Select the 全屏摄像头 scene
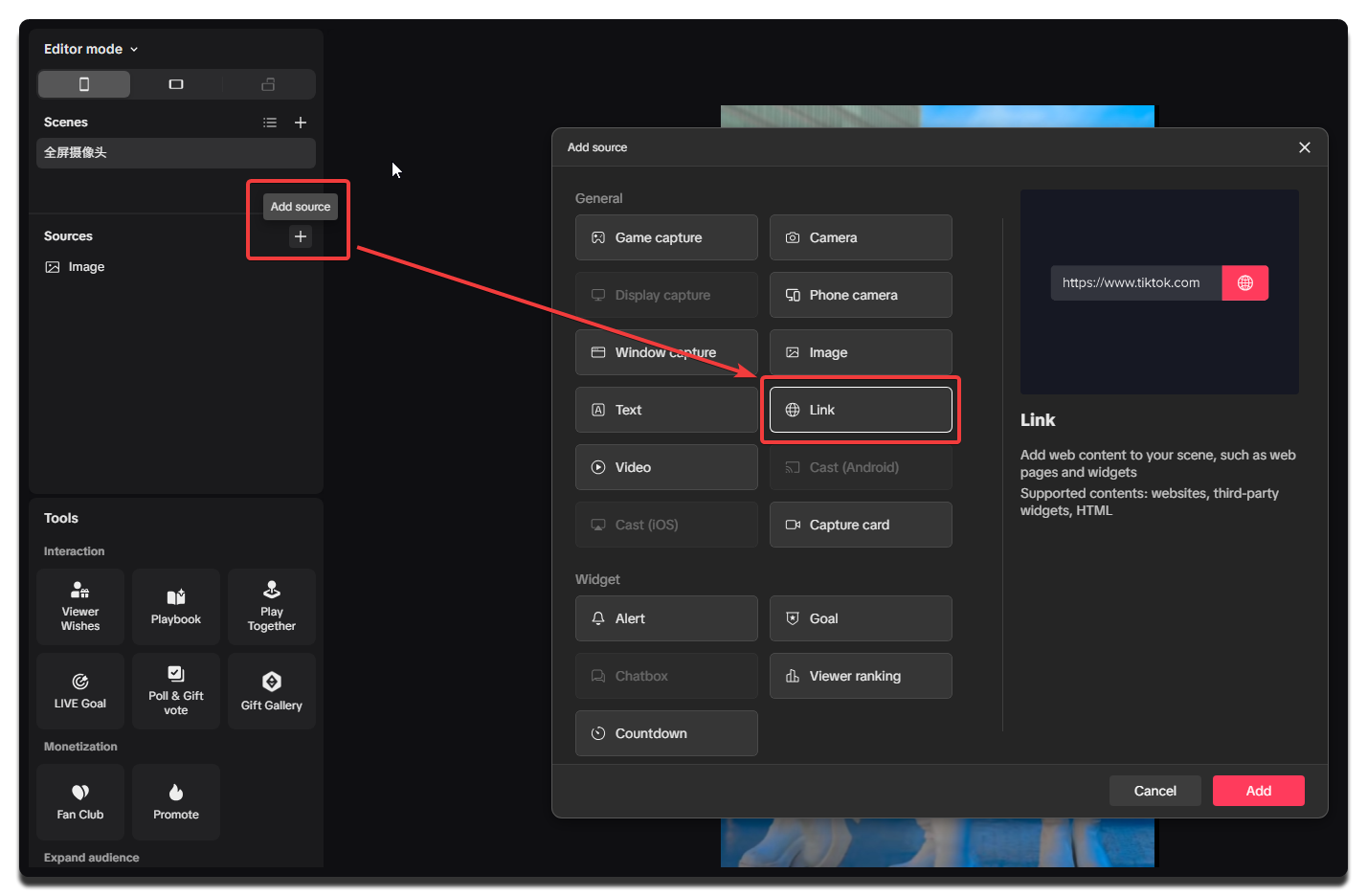This screenshot has width=1367, height=896. coord(175,153)
